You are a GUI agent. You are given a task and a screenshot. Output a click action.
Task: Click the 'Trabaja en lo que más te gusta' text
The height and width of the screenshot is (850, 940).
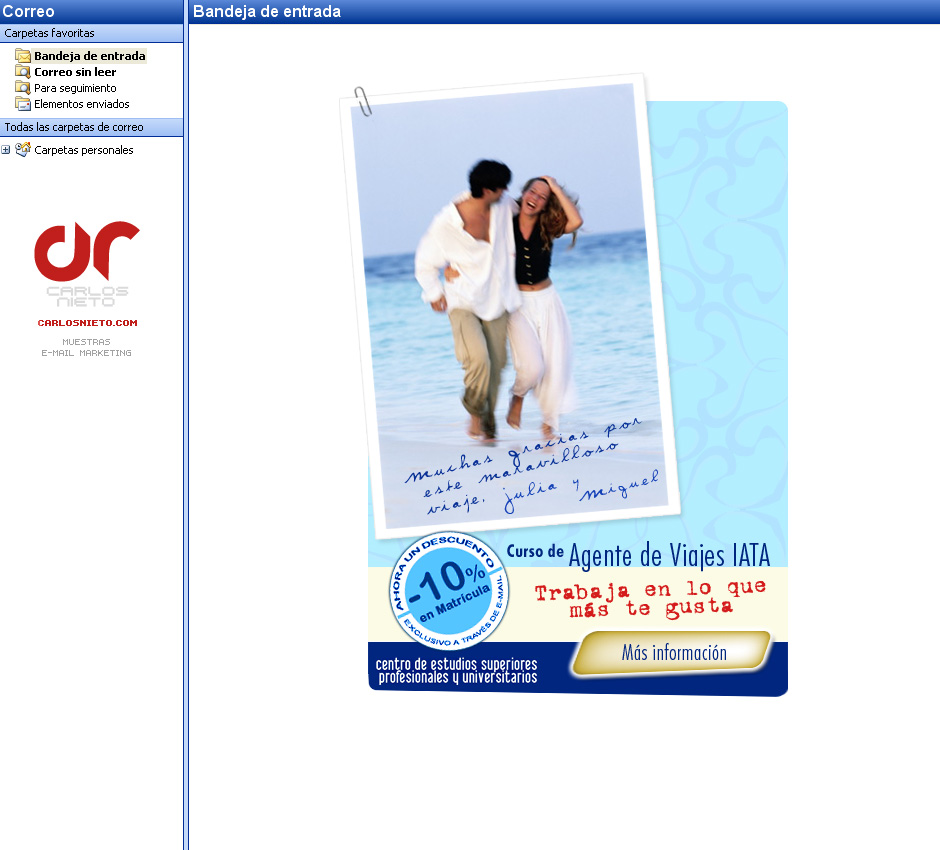tap(650, 598)
